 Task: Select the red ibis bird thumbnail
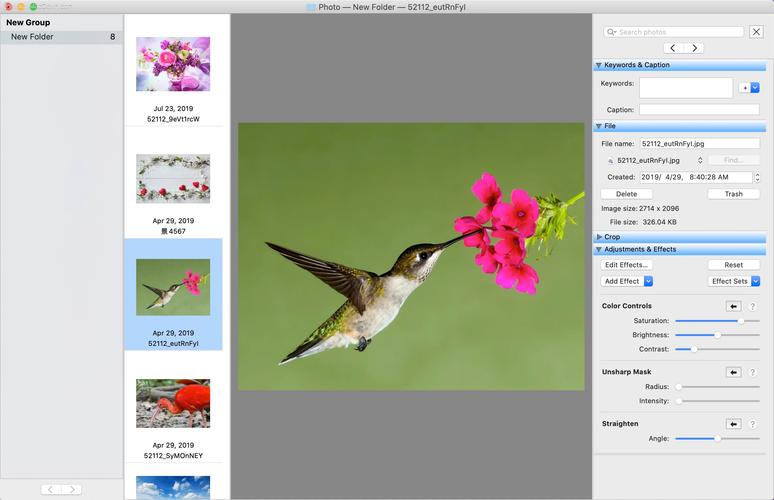(173, 403)
